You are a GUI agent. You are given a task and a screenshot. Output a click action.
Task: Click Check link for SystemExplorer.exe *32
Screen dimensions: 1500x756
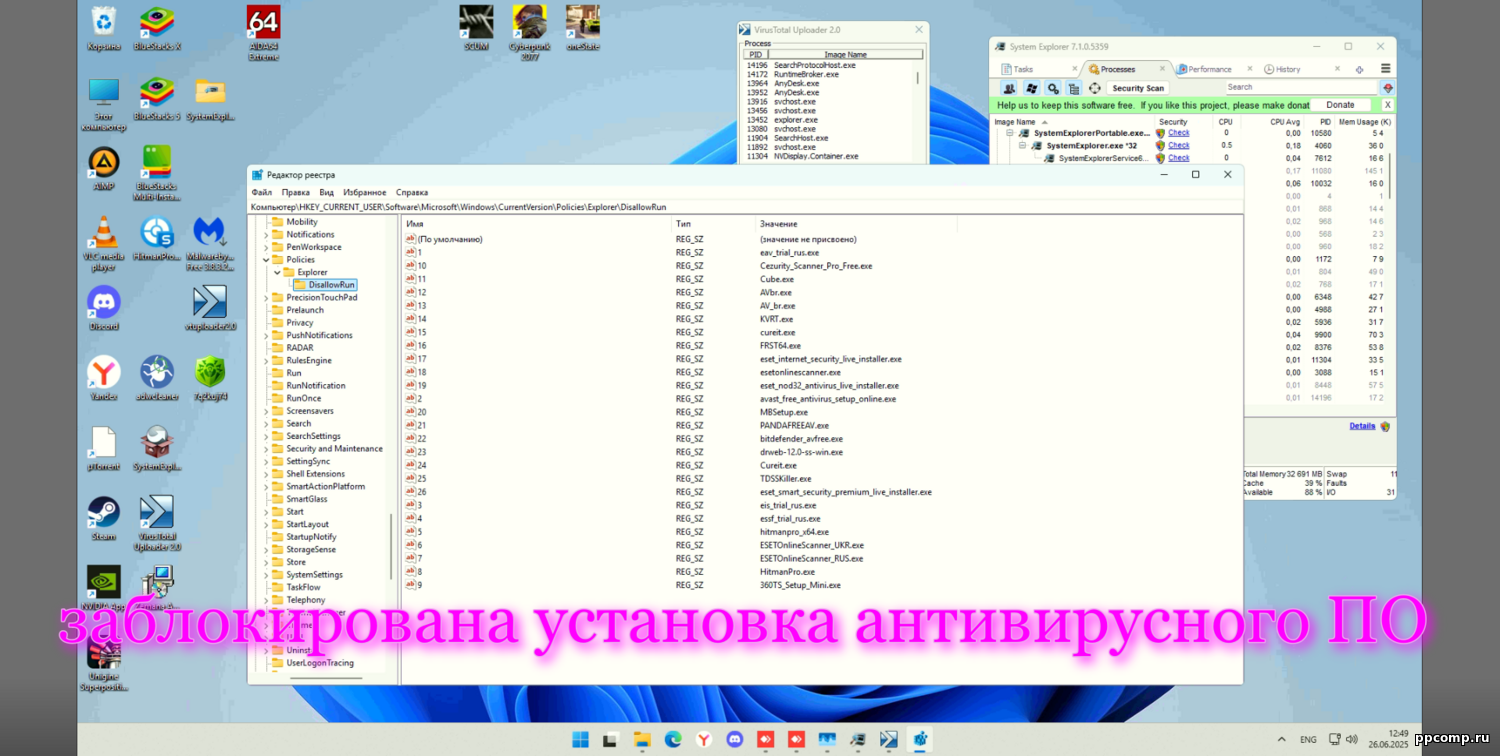(x=1179, y=146)
